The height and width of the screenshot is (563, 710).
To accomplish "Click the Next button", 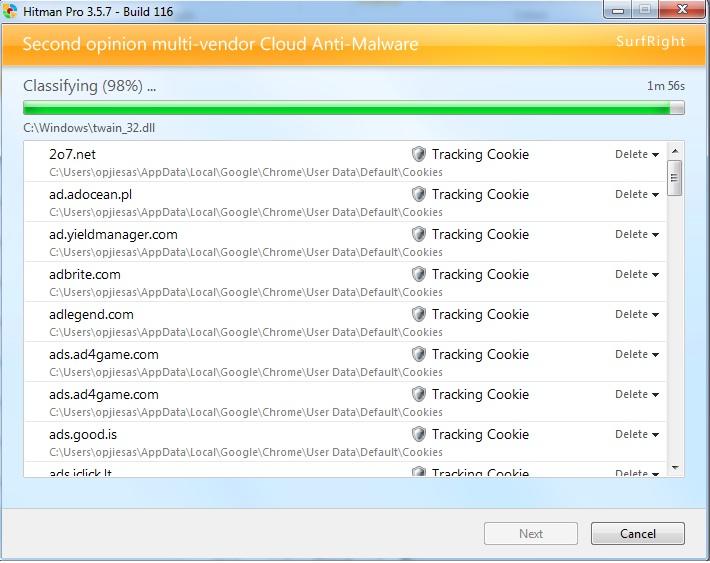I will click(531, 534).
